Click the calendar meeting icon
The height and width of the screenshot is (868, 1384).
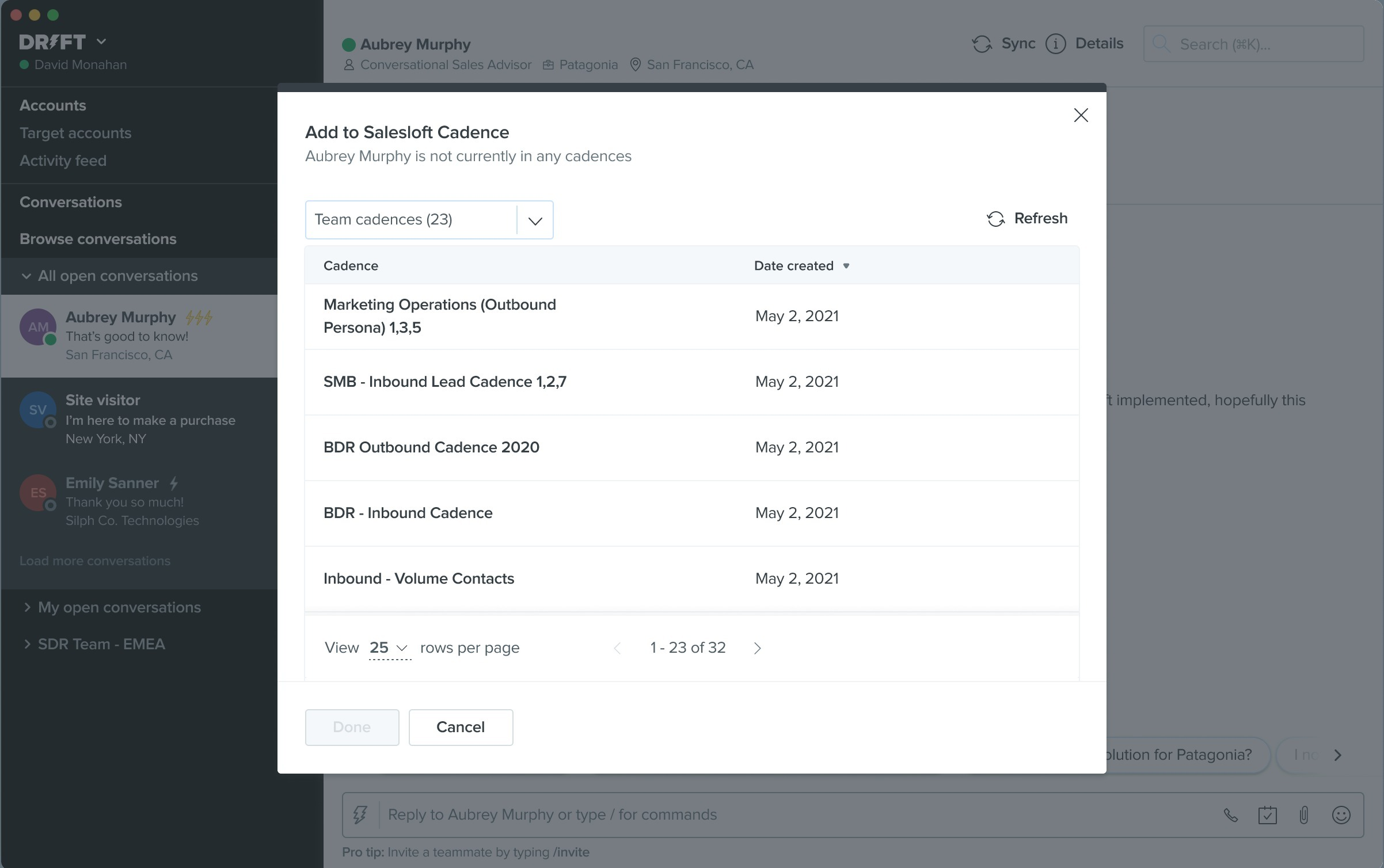click(x=1267, y=815)
